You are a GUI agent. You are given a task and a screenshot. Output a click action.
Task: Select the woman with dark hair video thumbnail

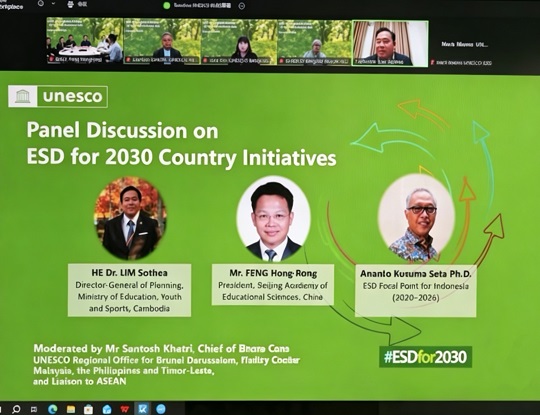point(239,42)
